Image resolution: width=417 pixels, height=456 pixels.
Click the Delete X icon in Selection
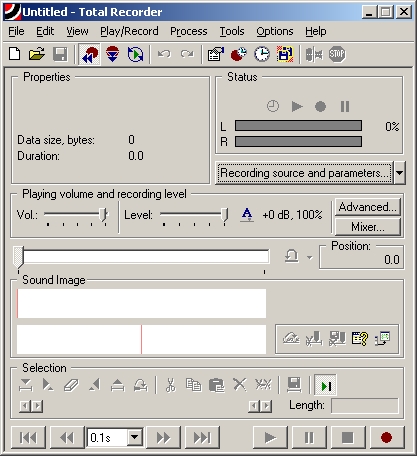tap(240, 385)
